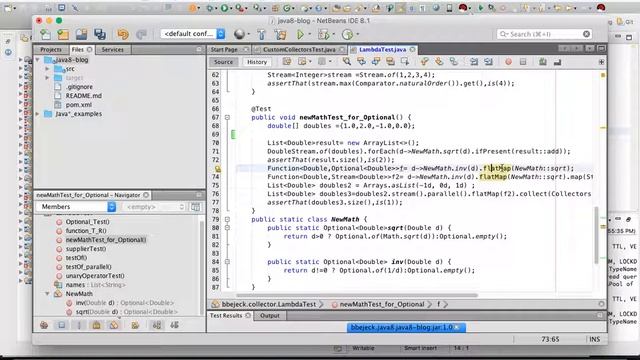640x360 pixels.
Task: Undo the last edit in main toolbar
Action: pos(123,35)
